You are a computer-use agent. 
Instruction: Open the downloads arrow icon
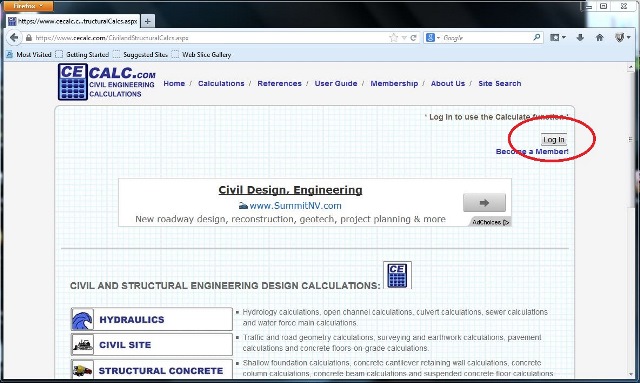(x=580, y=38)
